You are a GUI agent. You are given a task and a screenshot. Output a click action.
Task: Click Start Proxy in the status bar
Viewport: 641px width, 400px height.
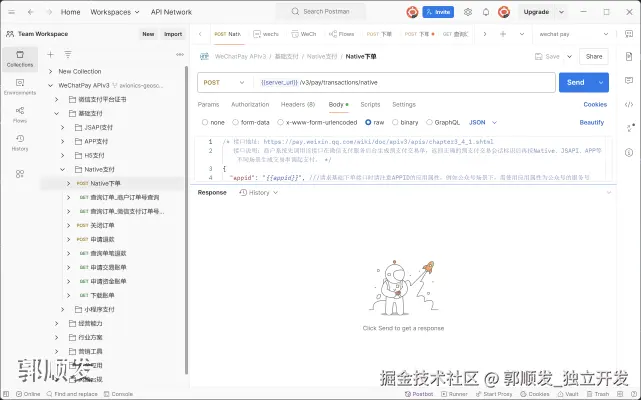pyautogui.click(x=494, y=394)
